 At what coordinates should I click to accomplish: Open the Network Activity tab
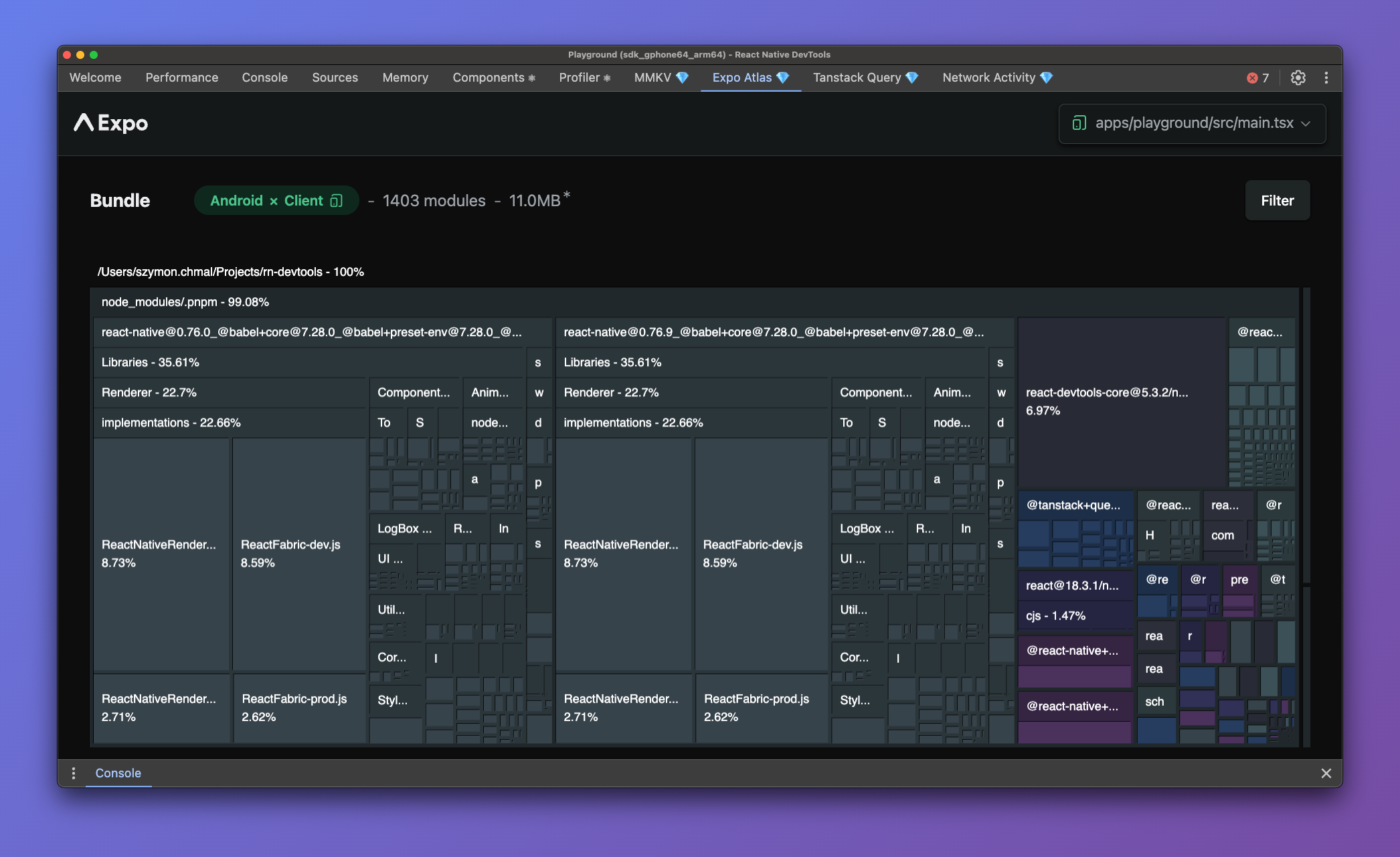click(x=998, y=78)
